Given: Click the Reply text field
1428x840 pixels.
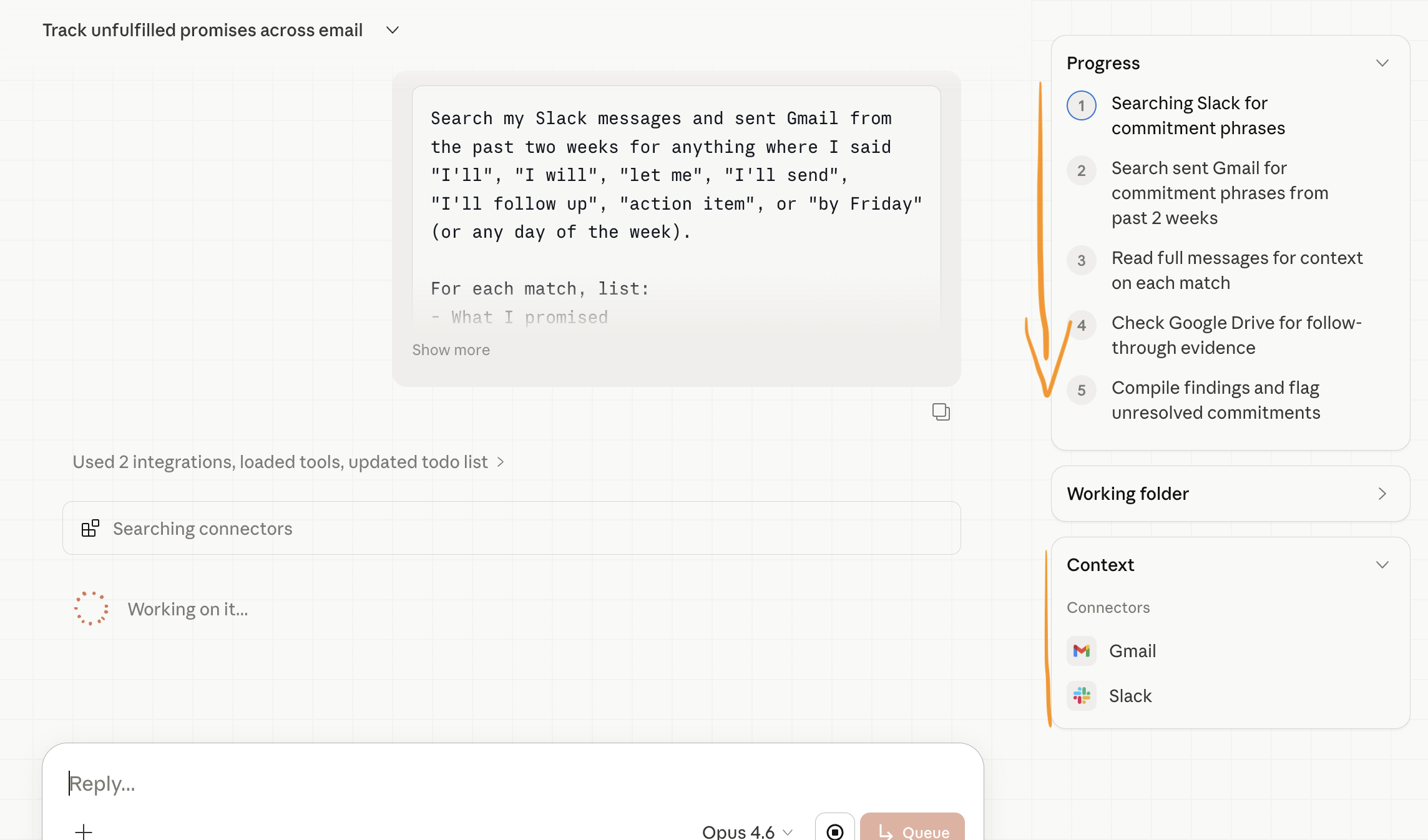Looking at the screenshot, I should tap(499, 783).
